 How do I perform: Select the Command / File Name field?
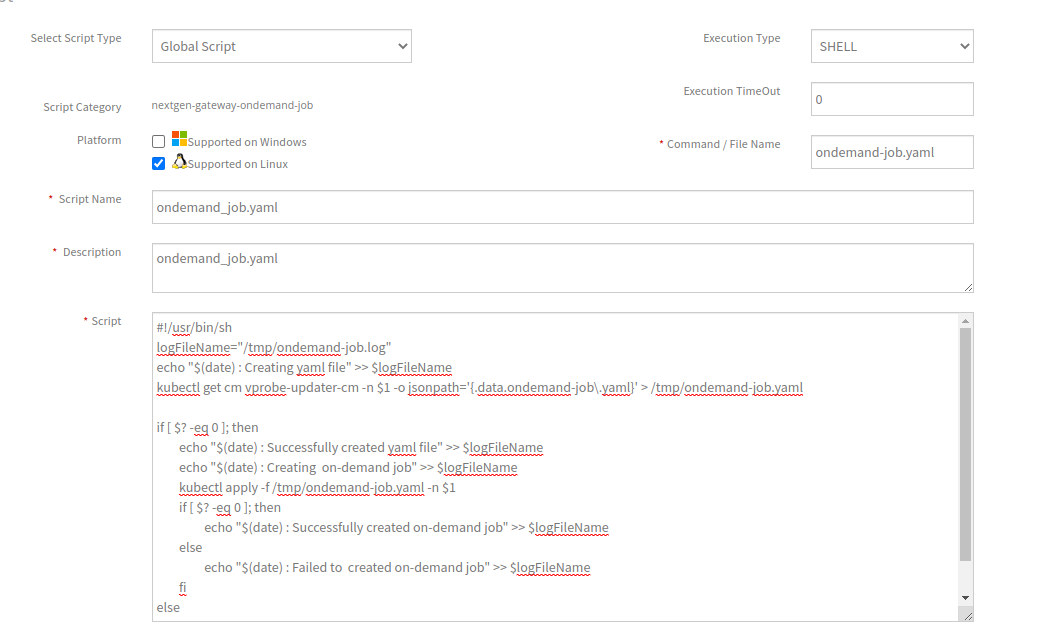tap(891, 151)
